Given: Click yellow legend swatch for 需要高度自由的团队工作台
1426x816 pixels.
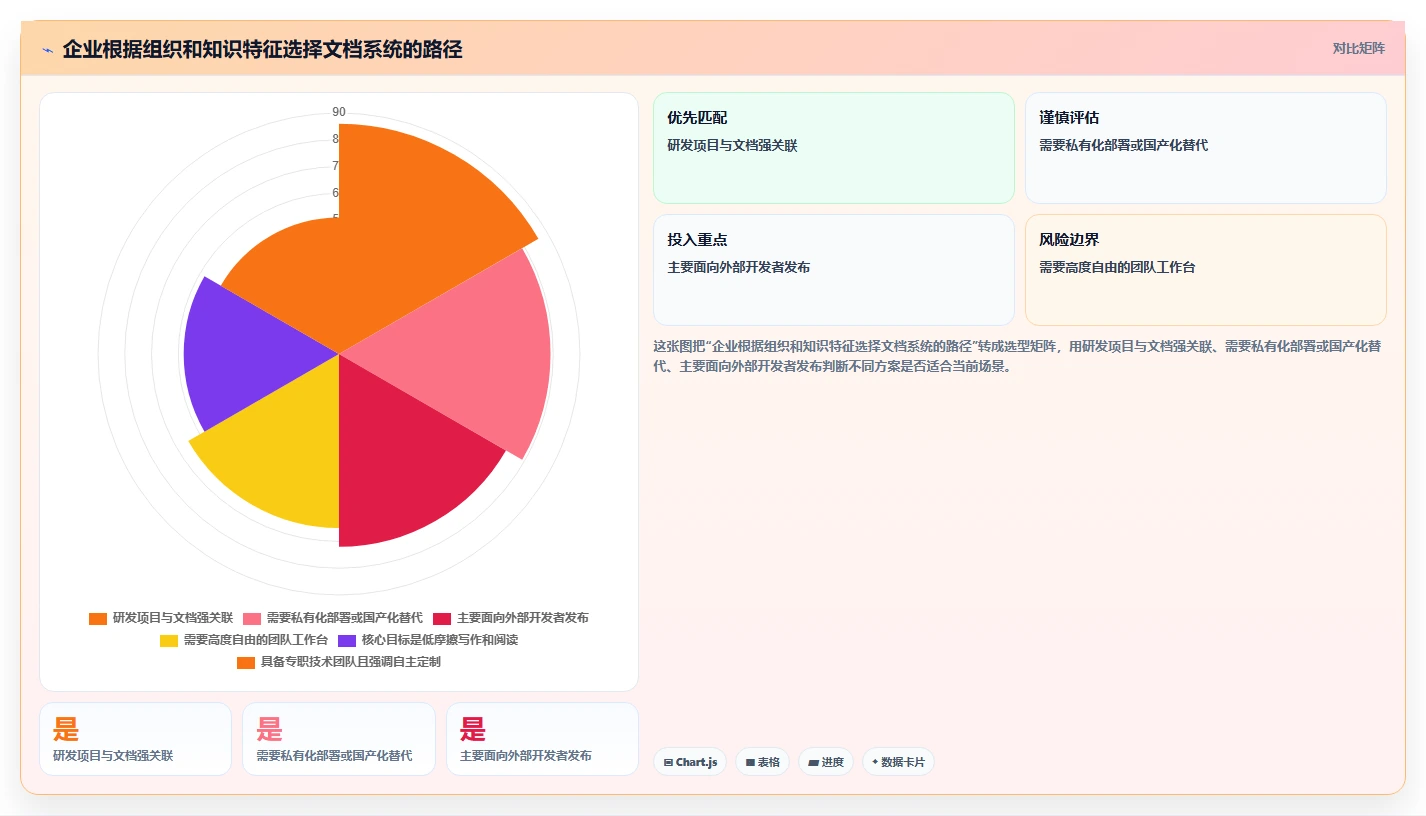Looking at the screenshot, I should [169, 640].
